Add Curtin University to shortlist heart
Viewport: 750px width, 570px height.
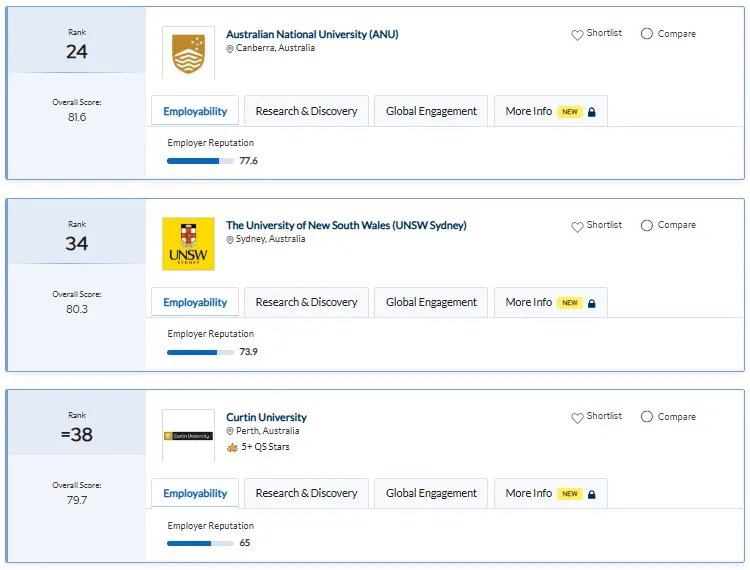(577, 417)
